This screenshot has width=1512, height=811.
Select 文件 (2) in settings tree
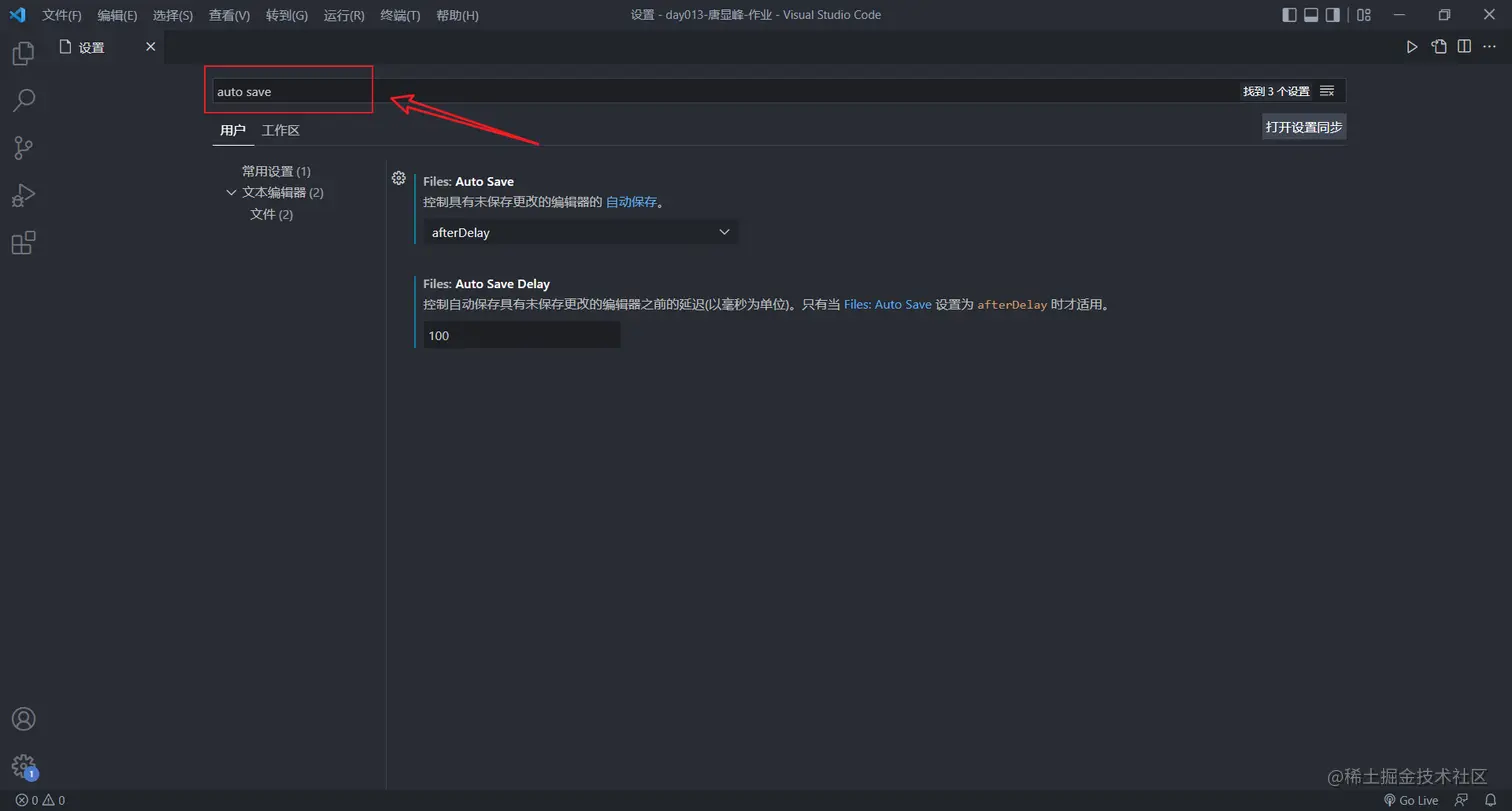tap(271, 214)
